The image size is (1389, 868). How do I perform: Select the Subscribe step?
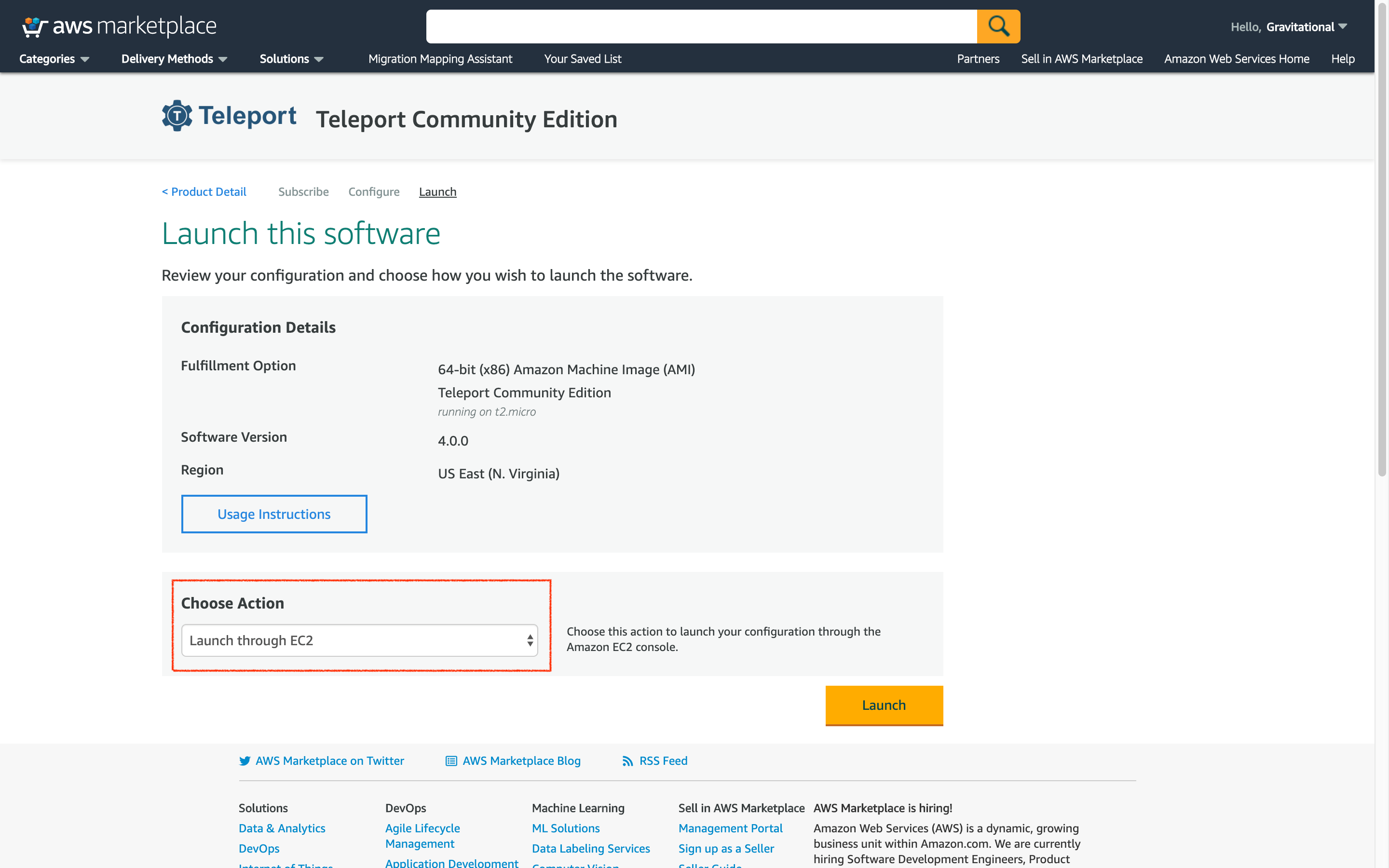(x=304, y=192)
